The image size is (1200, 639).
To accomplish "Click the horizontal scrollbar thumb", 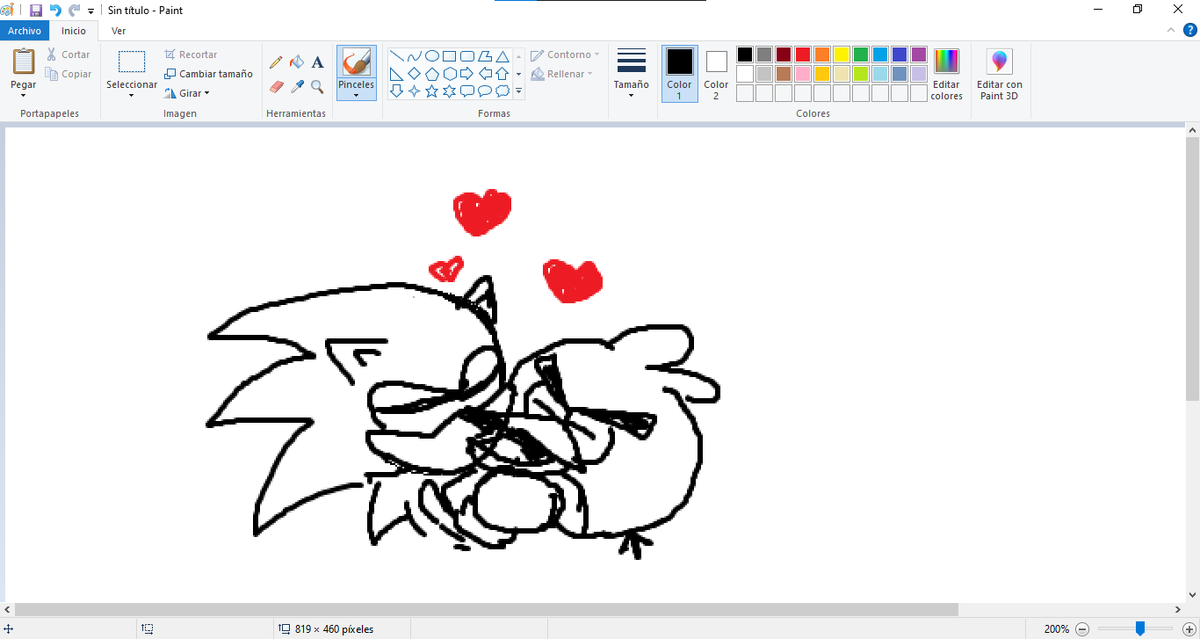I will [487, 609].
